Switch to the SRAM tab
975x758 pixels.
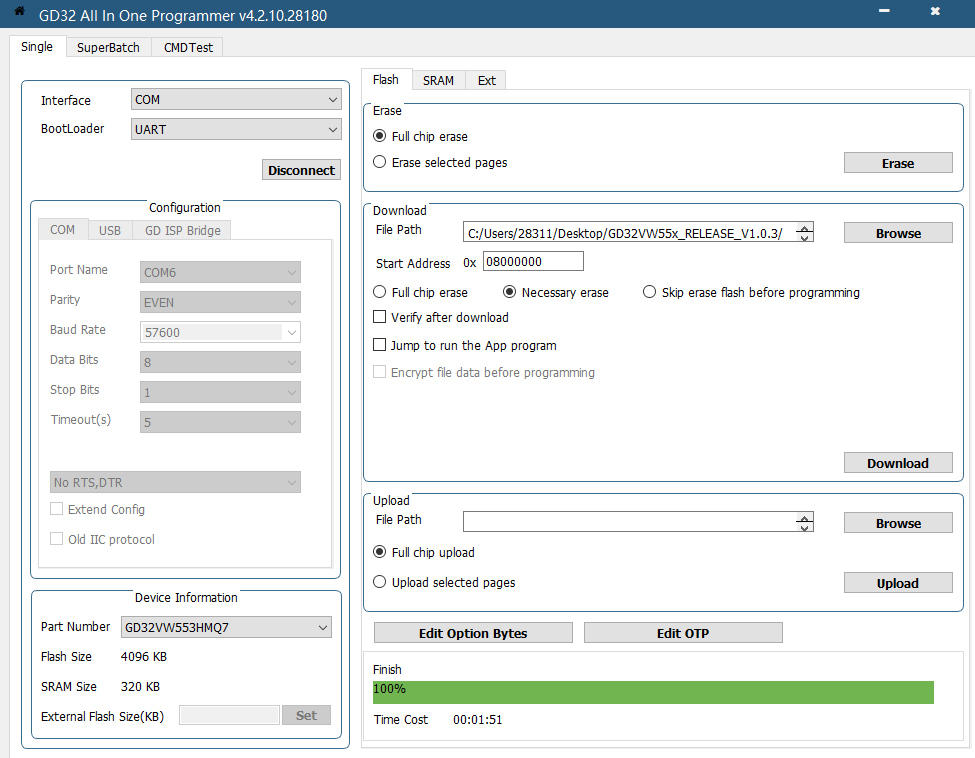coord(438,80)
